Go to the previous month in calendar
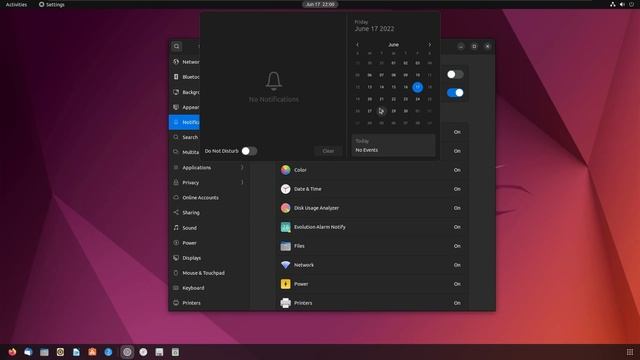The width and height of the screenshot is (640, 360). tap(358, 44)
